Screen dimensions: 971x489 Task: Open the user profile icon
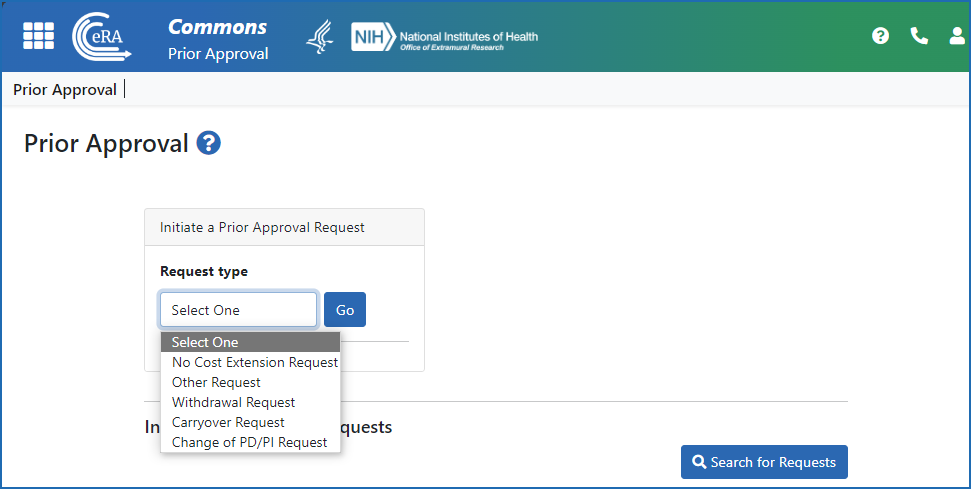957,36
